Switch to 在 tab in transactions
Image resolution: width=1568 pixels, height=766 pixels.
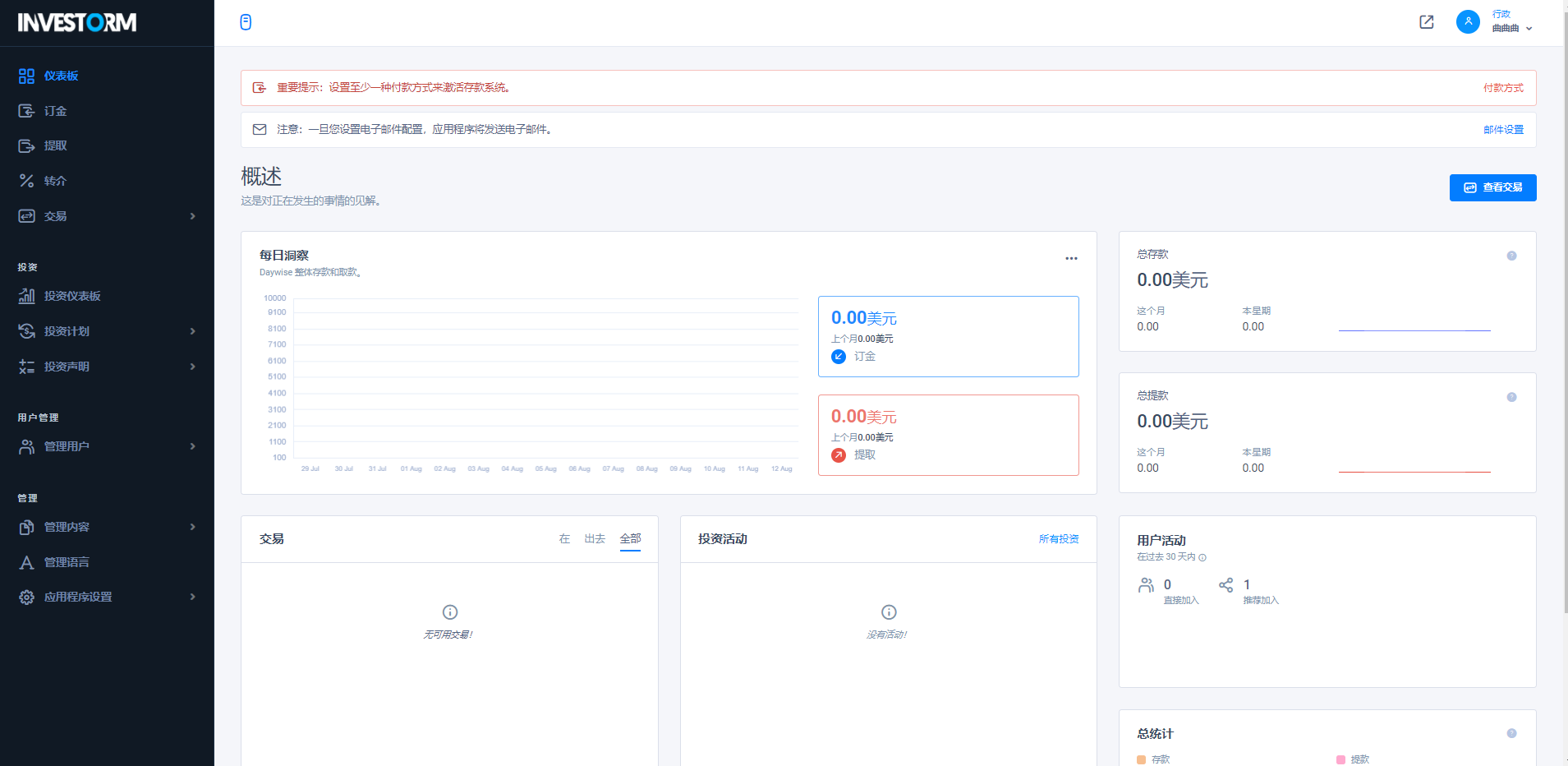(564, 539)
